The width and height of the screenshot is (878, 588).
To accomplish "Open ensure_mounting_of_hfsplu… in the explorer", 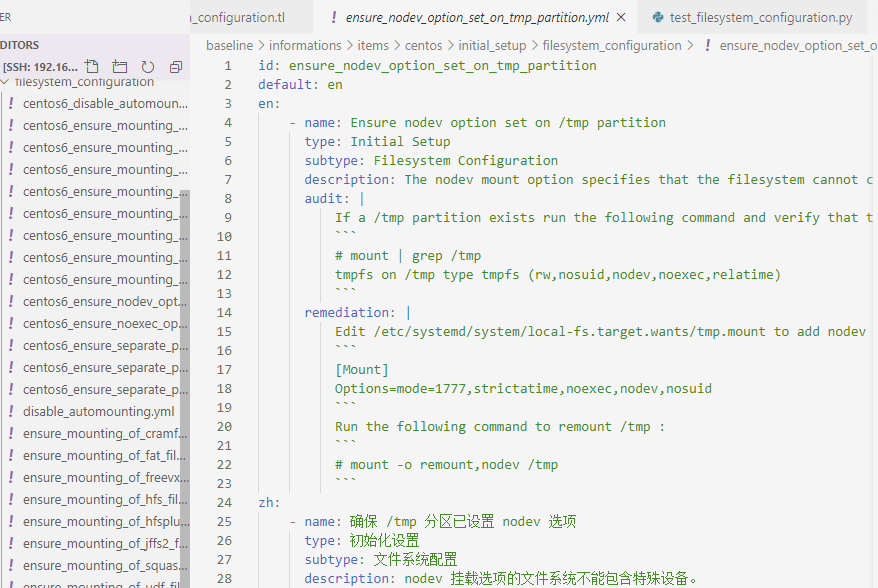I will [106, 521].
